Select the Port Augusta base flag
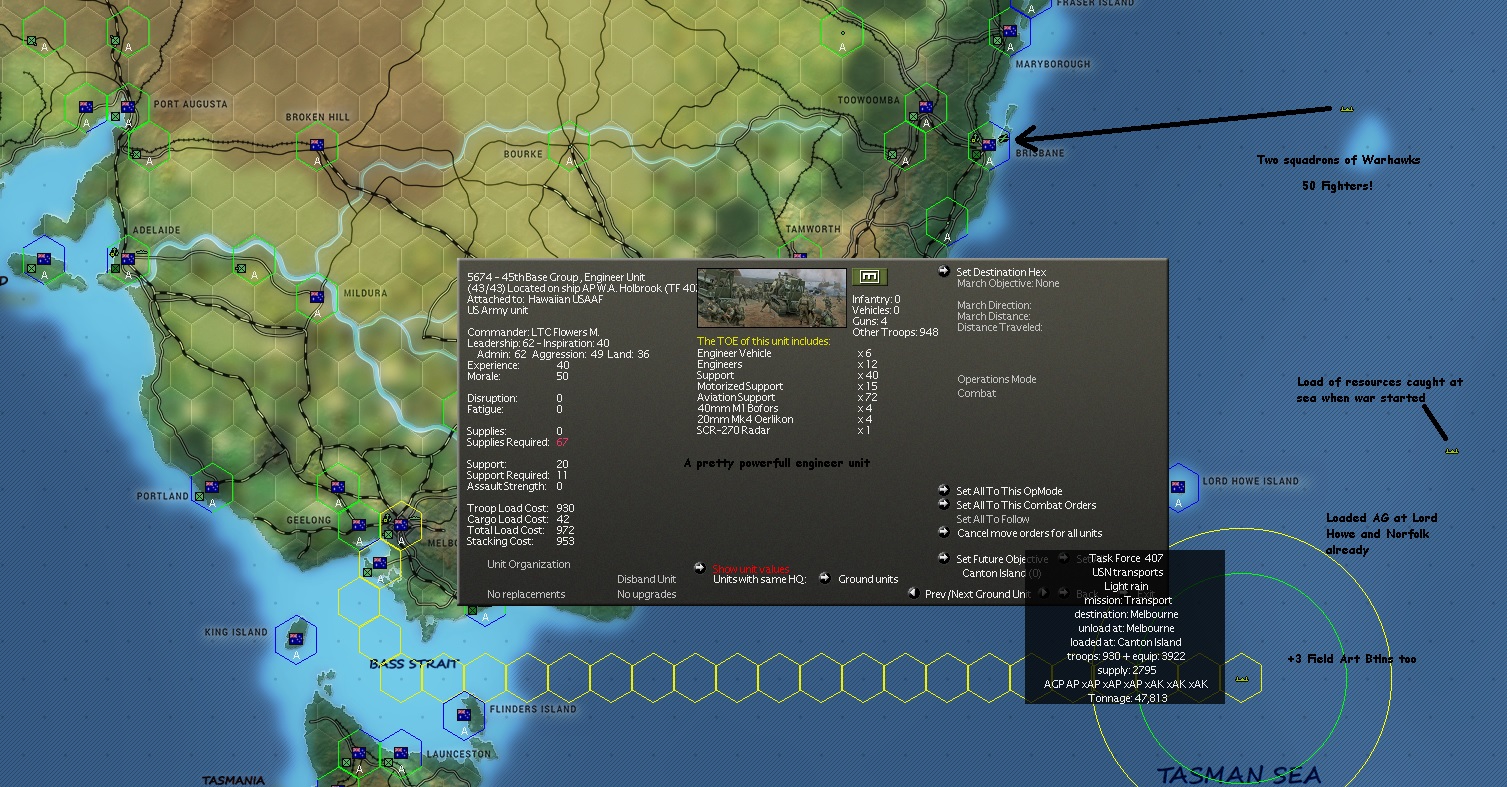Viewport: 1507px width, 787px height. pos(128,107)
